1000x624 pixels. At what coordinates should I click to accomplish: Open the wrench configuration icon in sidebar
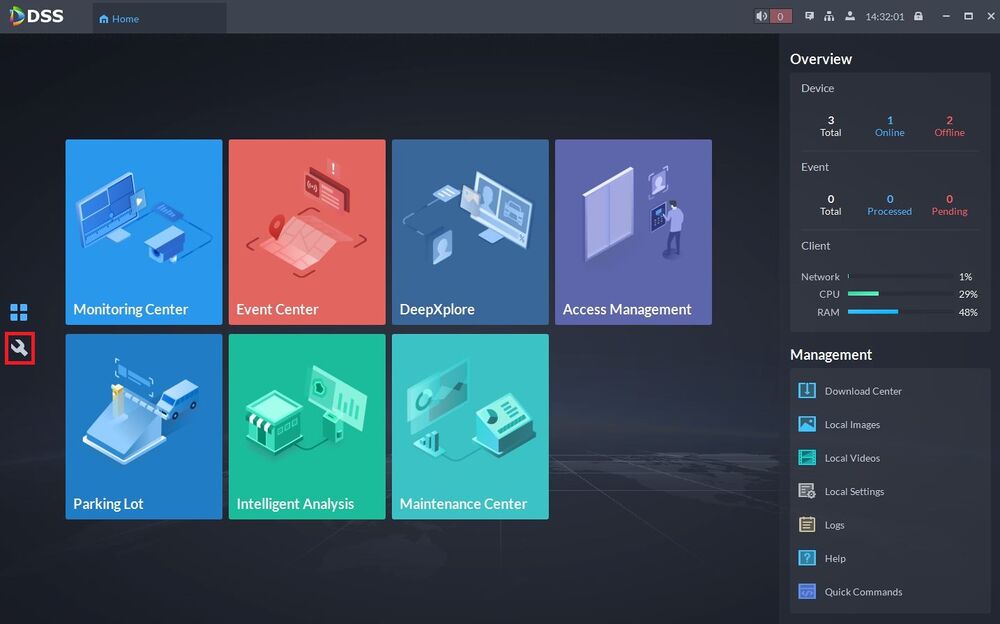[19, 348]
